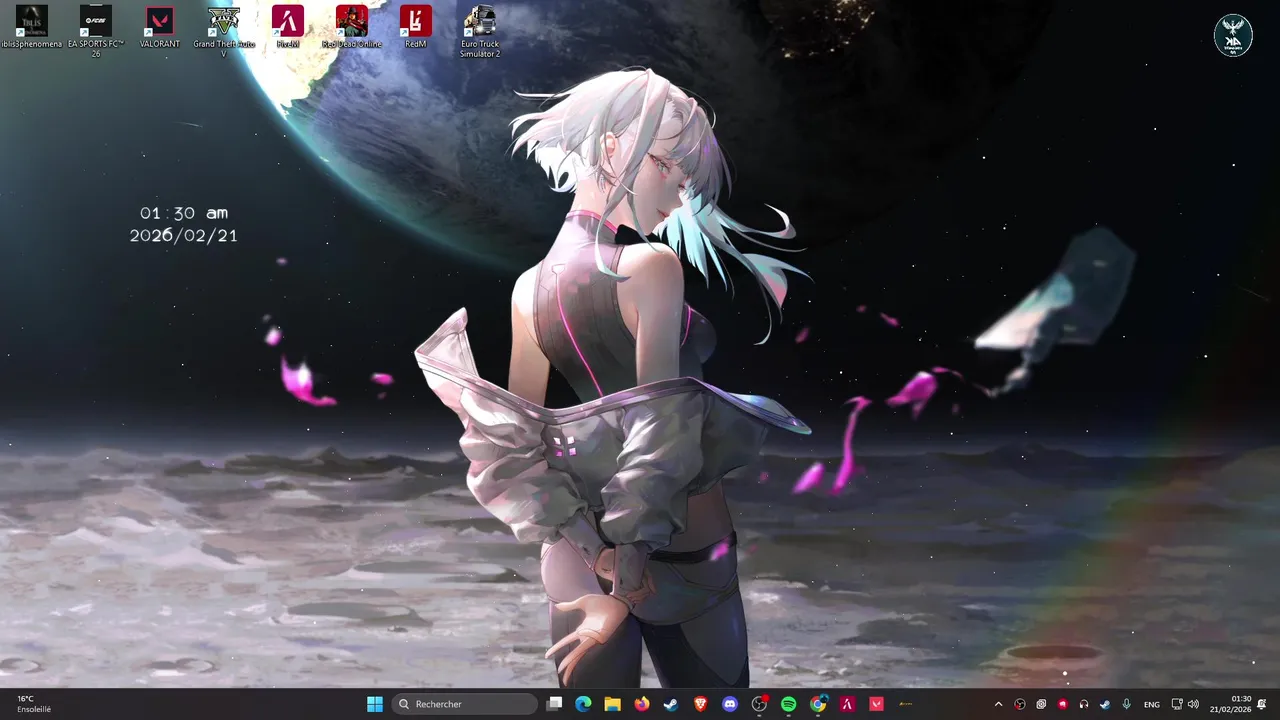The width and height of the screenshot is (1280, 720).
Task: Select Euro Truck Simulator 2 icon
Action: (480, 30)
